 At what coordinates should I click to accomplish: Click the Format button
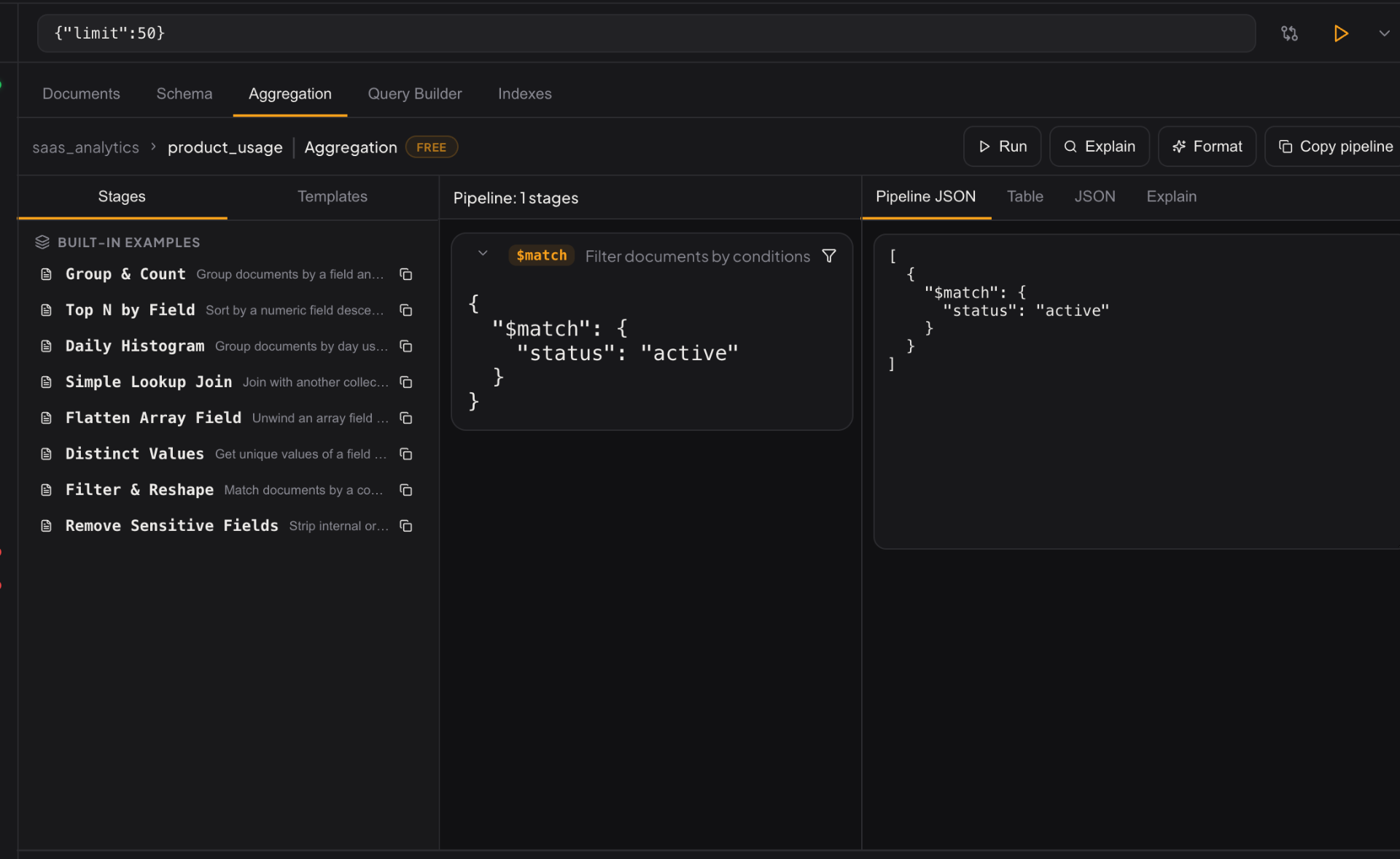point(1207,147)
